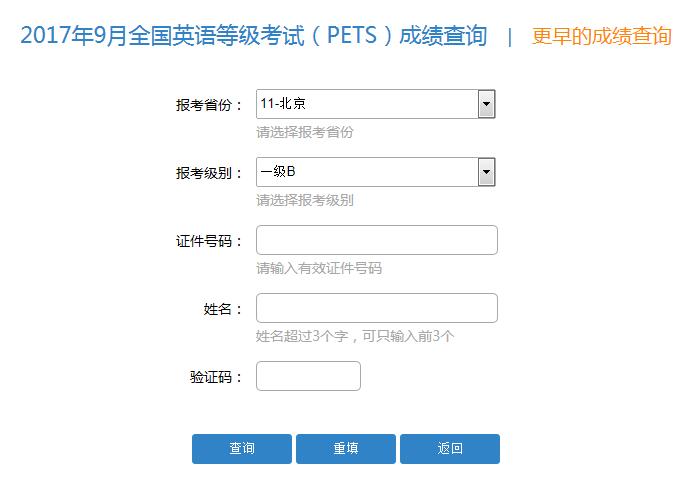Click the 请选择报考省份 hint text

pos(305,132)
